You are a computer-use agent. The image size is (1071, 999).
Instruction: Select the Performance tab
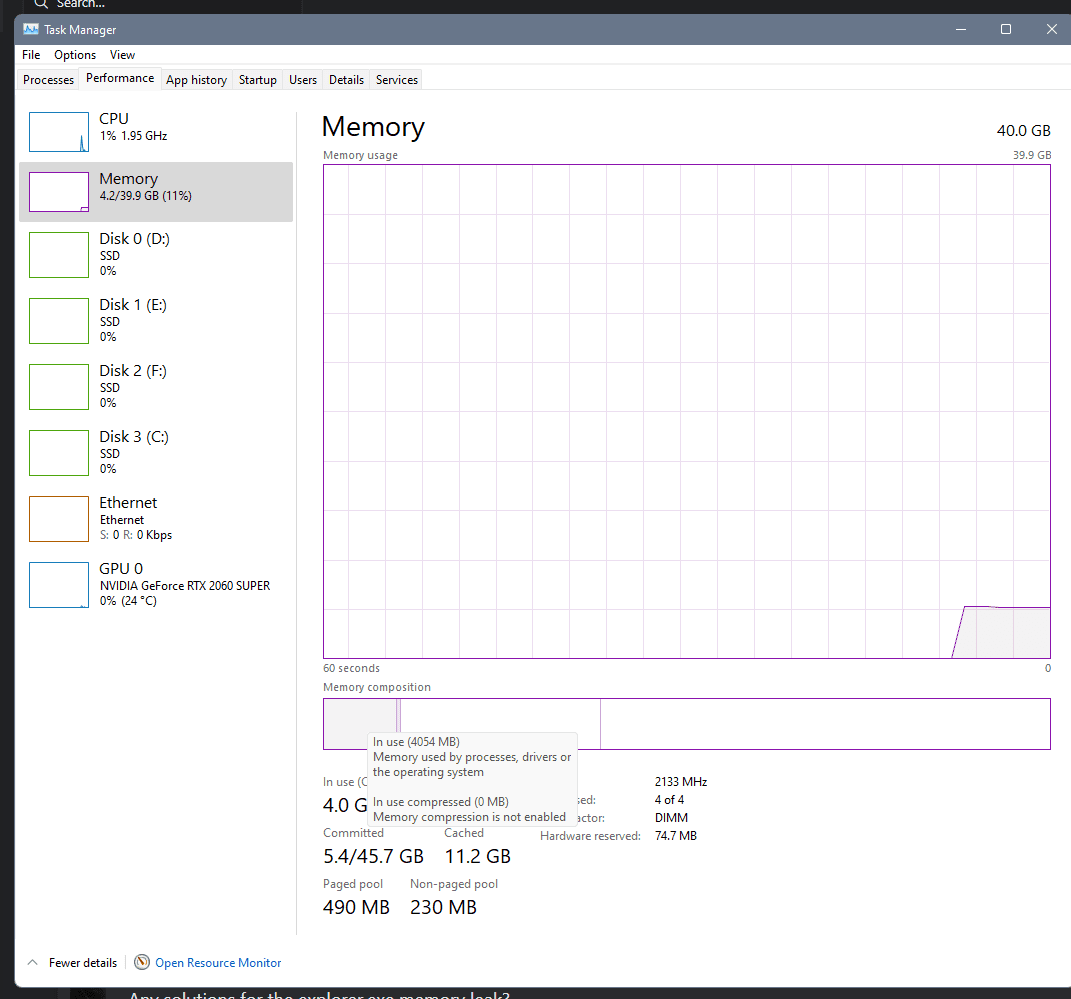coord(120,79)
